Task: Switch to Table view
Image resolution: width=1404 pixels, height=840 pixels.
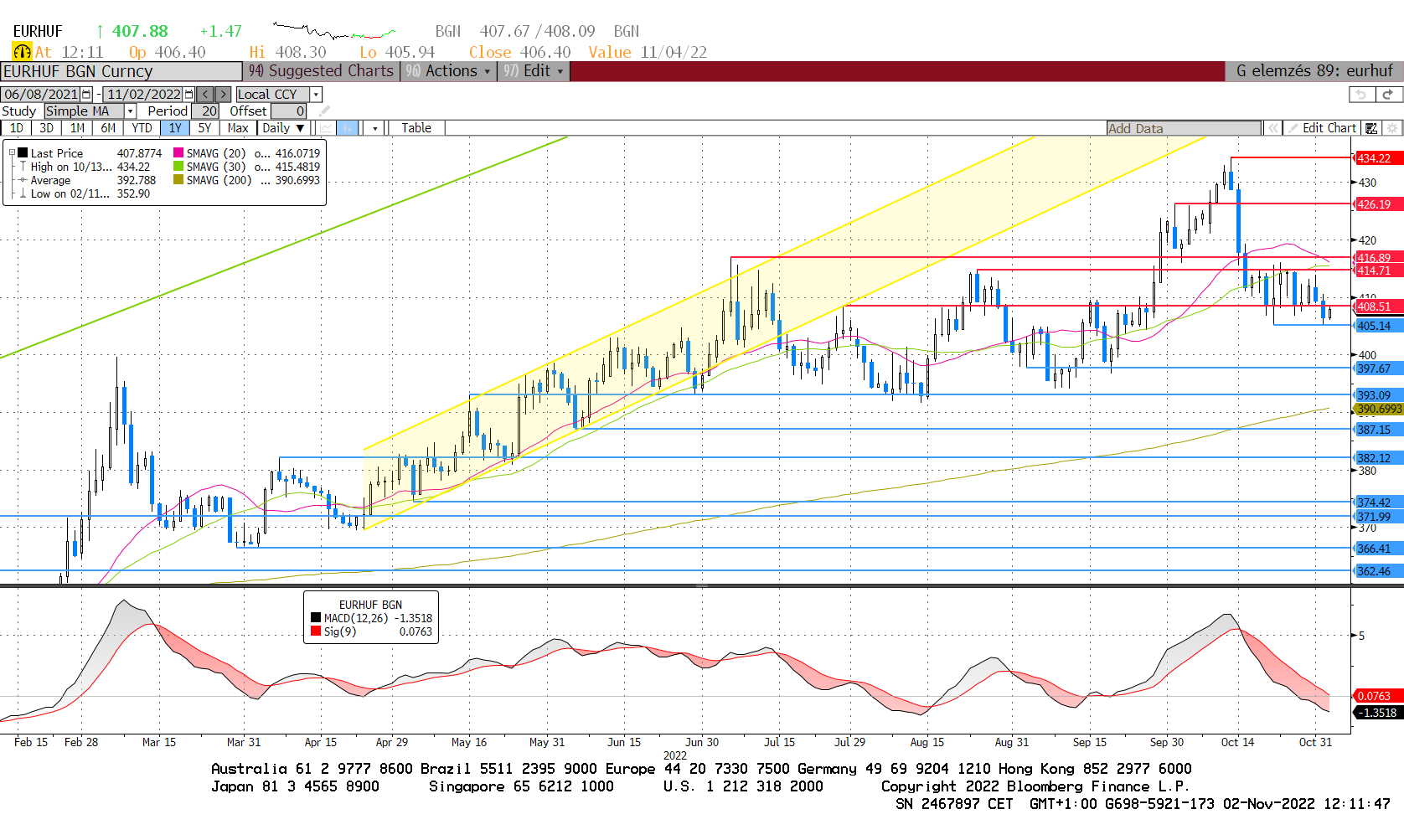Action: (416, 128)
